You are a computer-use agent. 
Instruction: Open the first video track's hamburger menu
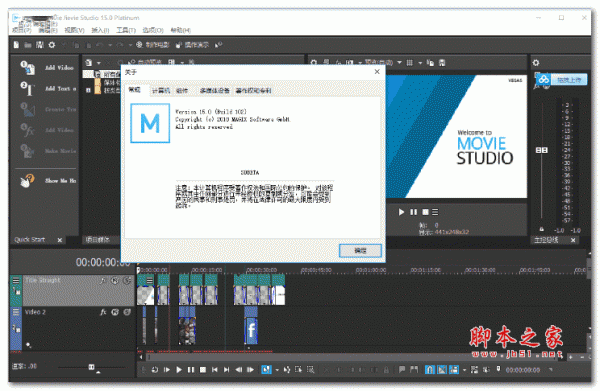pyautogui.click(x=16, y=281)
